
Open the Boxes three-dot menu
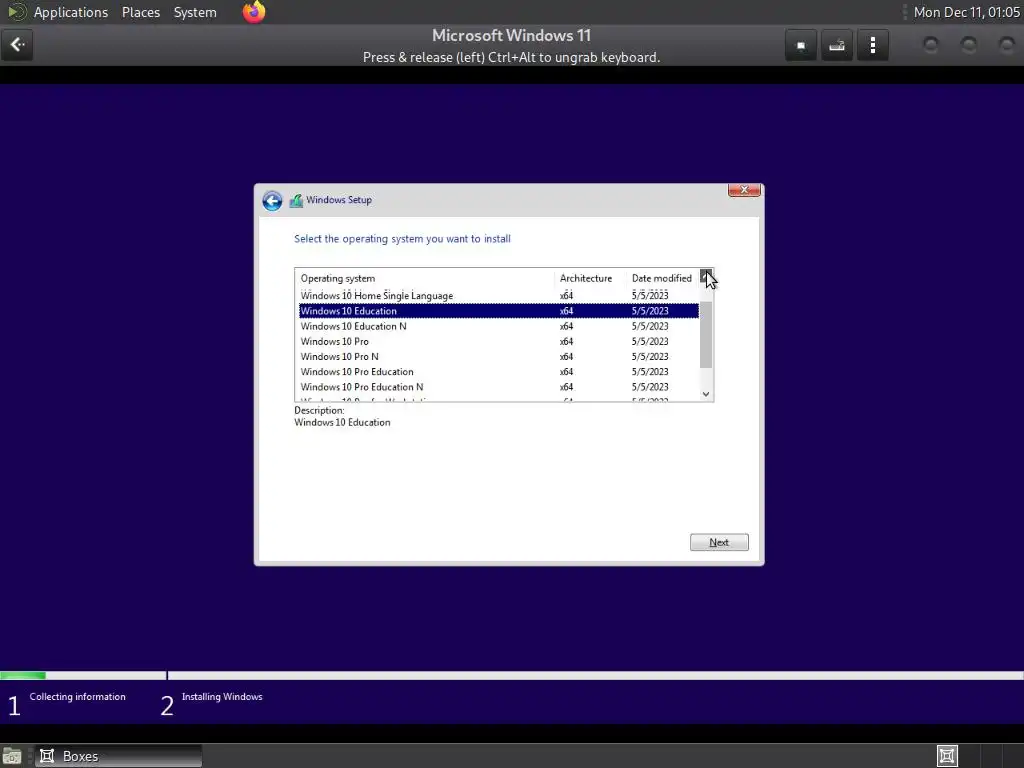872,45
